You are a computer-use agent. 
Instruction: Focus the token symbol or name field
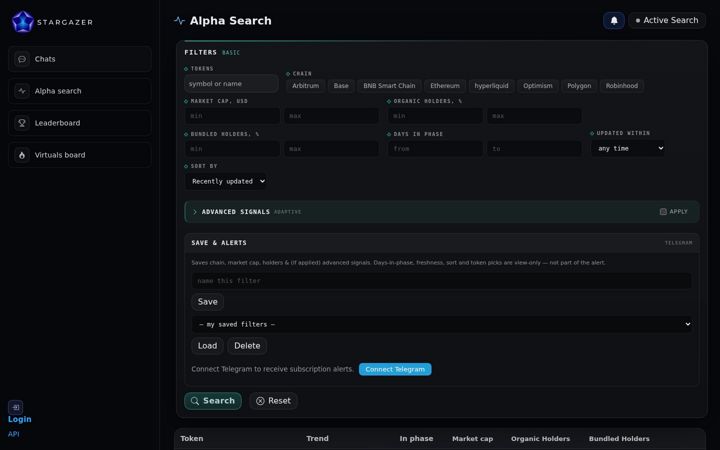[x=231, y=84]
